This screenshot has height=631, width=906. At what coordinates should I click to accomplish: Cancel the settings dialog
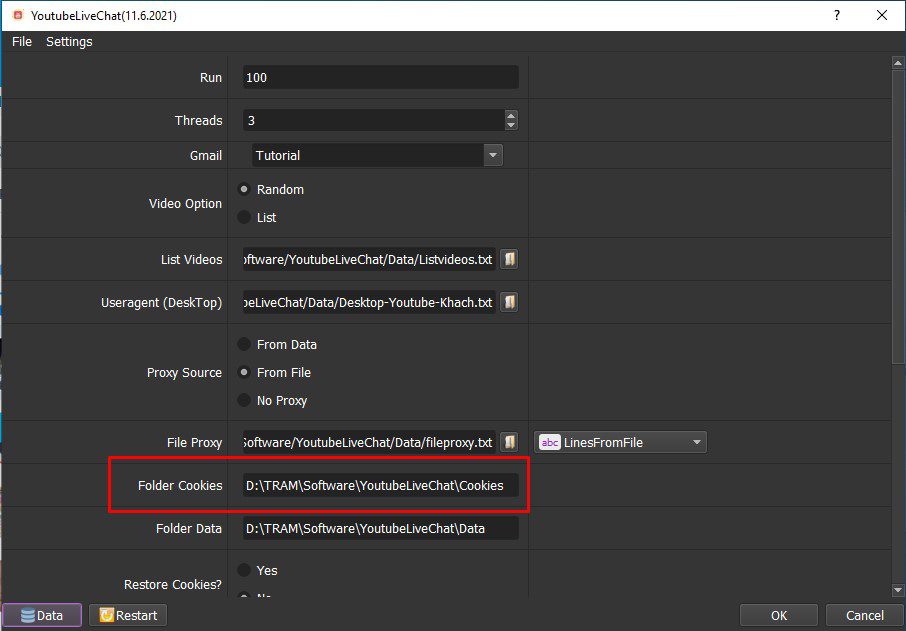tap(865, 615)
